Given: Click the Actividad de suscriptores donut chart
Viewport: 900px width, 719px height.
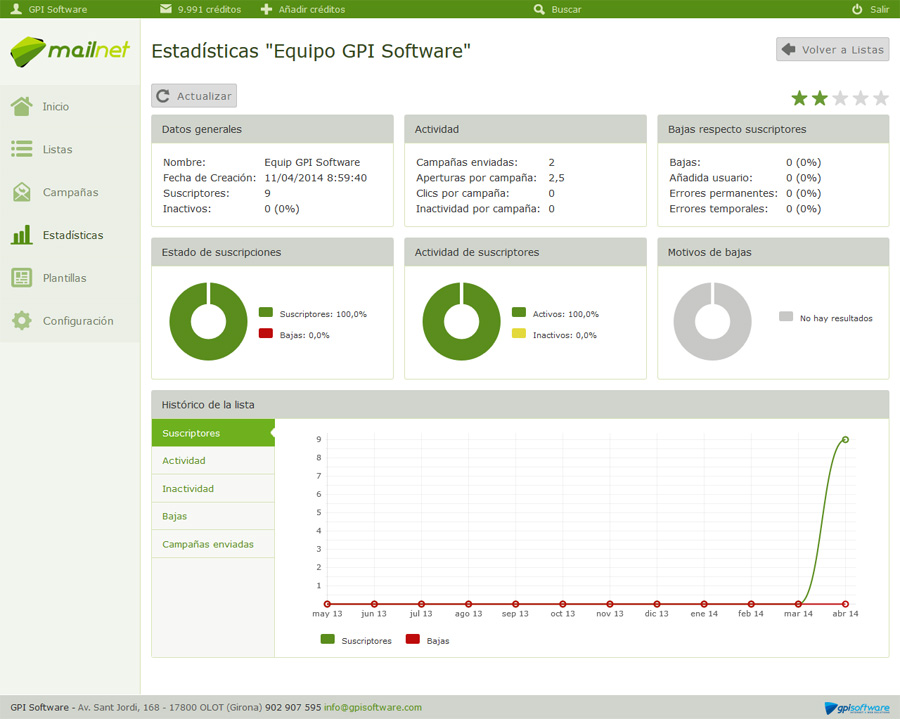Looking at the screenshot, I should pos(461,321).
